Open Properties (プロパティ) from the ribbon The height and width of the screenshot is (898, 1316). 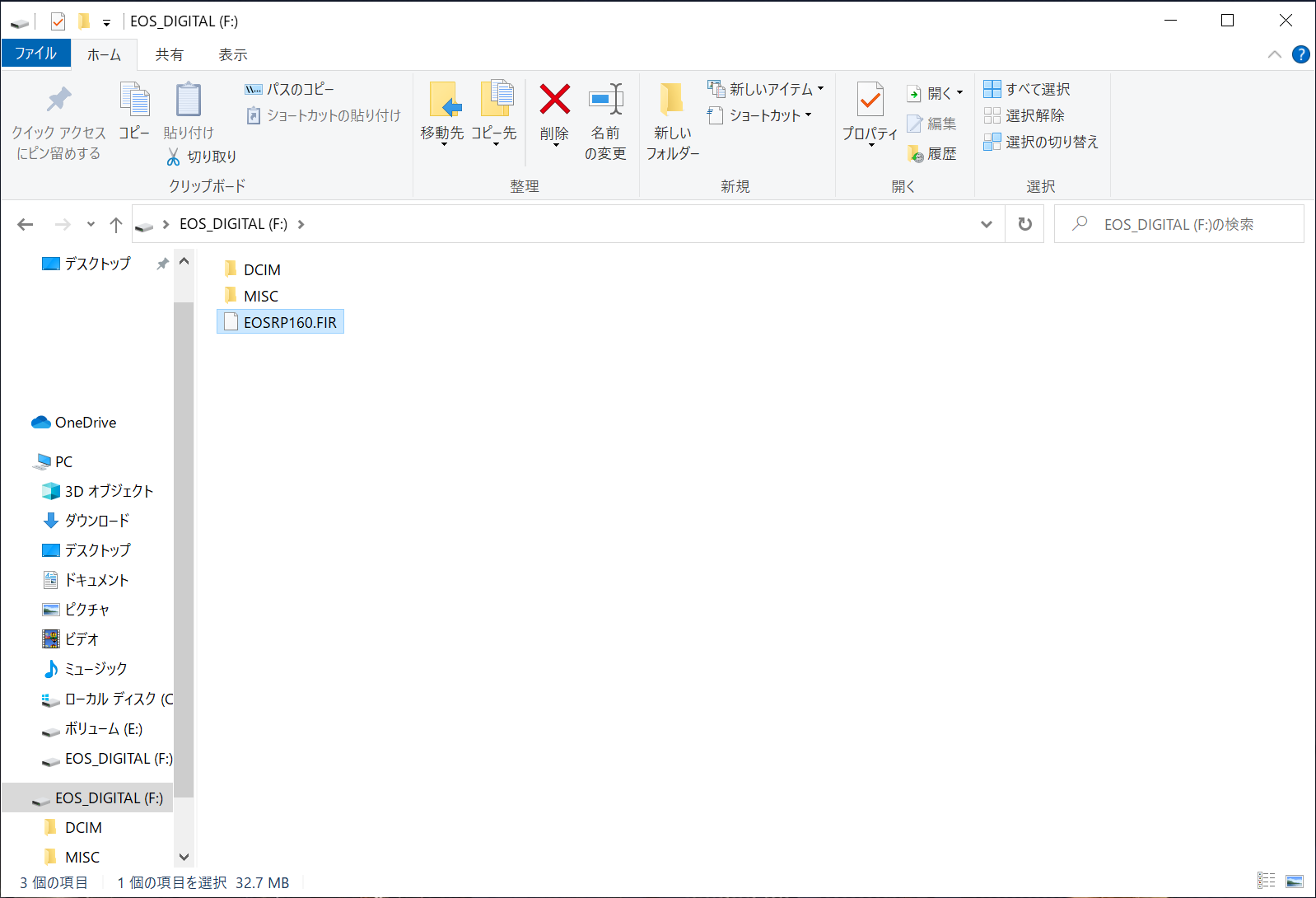click(x=870, y=101)
